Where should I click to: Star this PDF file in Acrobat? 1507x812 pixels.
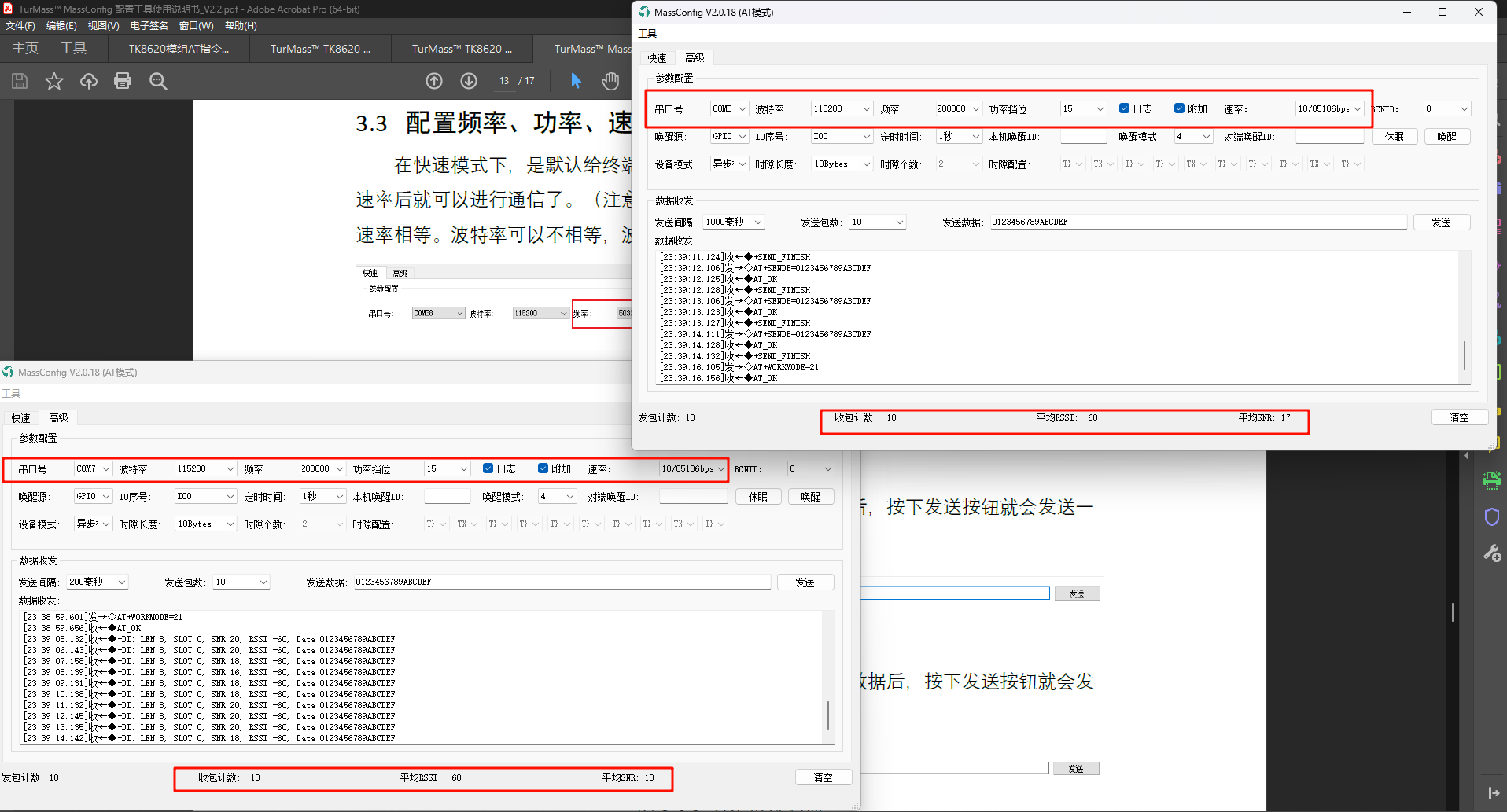tap(54, 81)
